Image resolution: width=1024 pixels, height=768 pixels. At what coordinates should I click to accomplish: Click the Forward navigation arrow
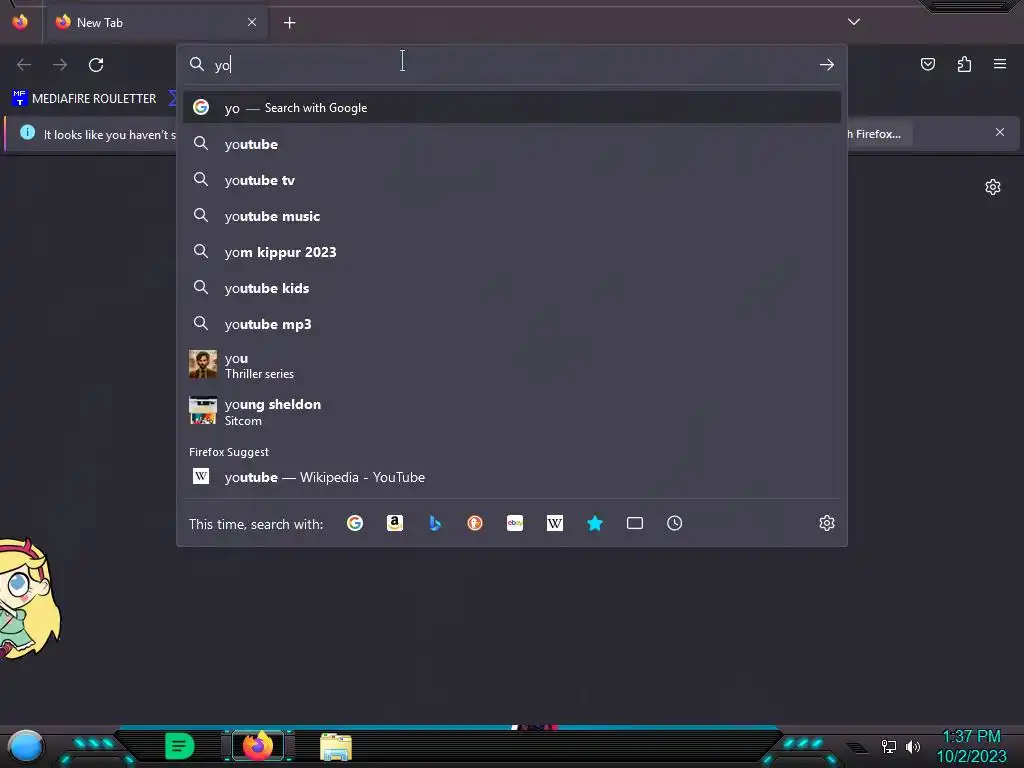60,65
